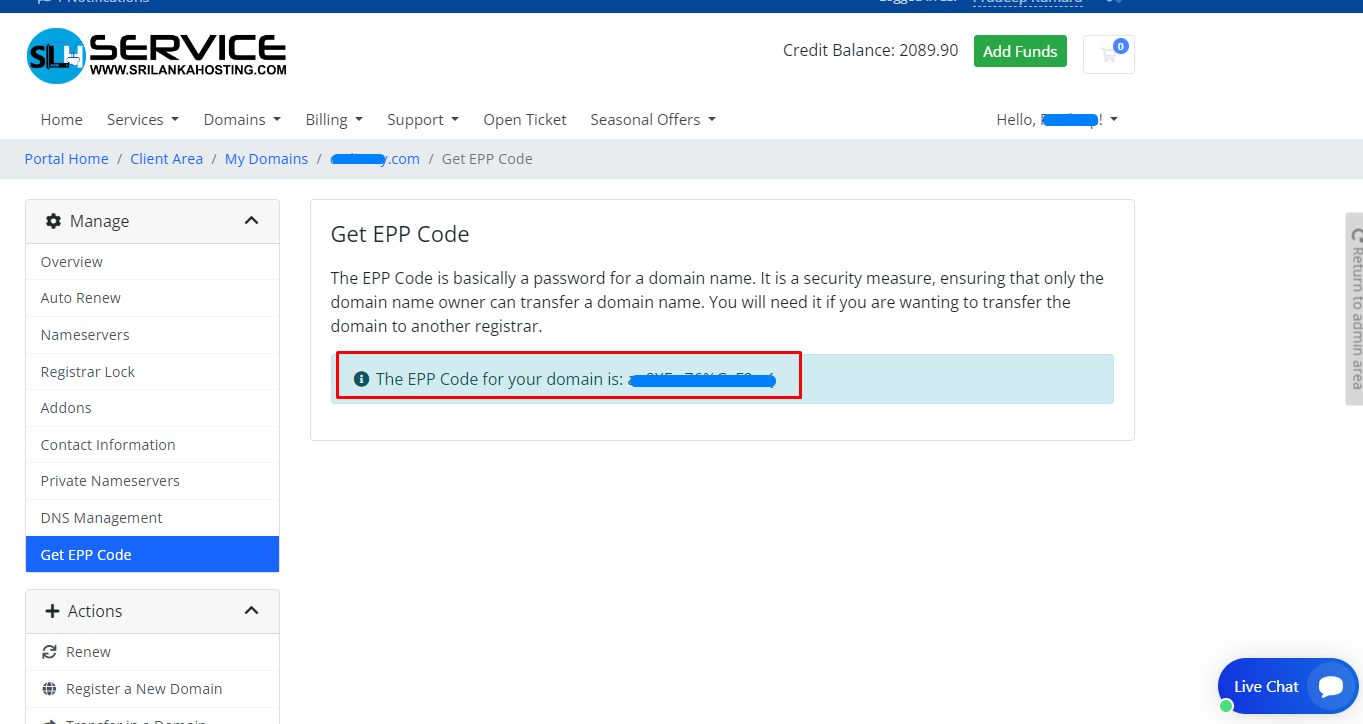Click the info icon in EPP alert

click(x=362, y=379)
